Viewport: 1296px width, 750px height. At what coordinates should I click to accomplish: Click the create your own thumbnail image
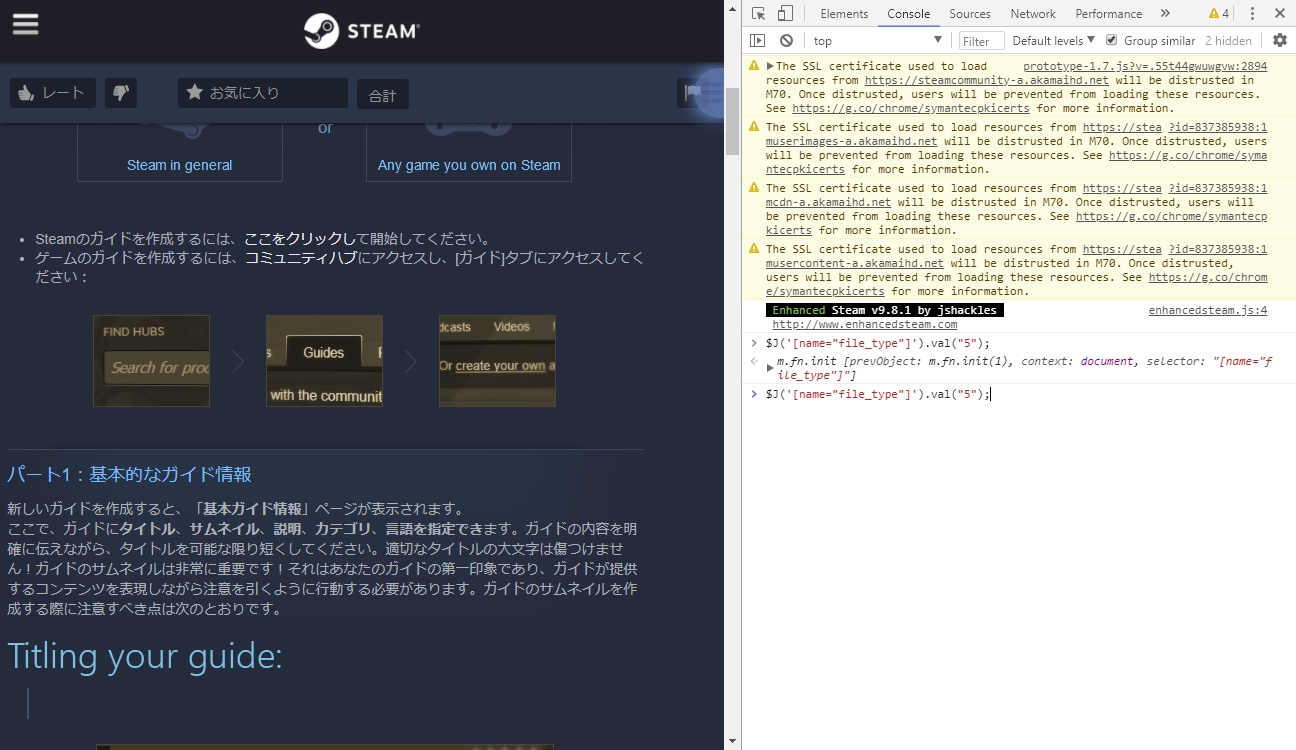(497, 361)
